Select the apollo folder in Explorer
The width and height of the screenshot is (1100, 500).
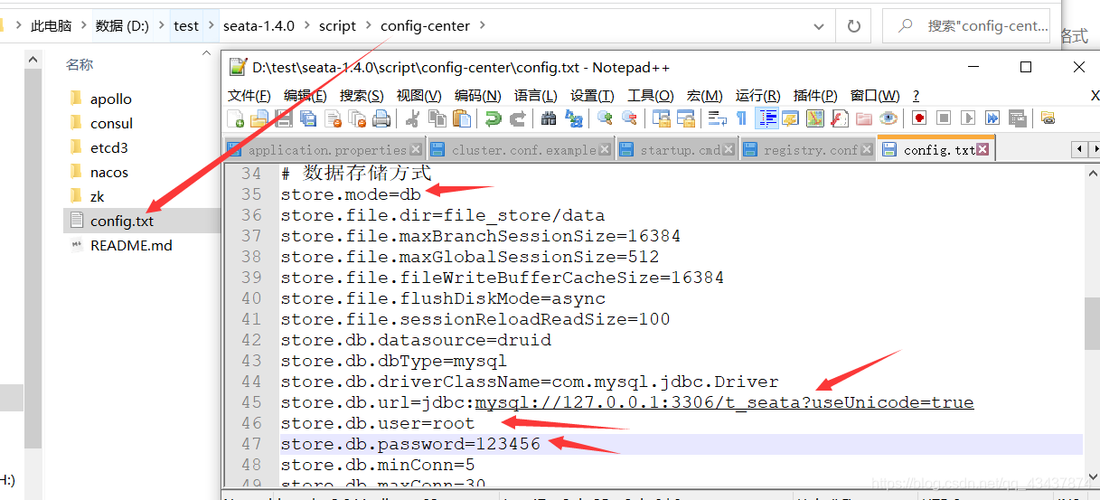coord(111,99)
